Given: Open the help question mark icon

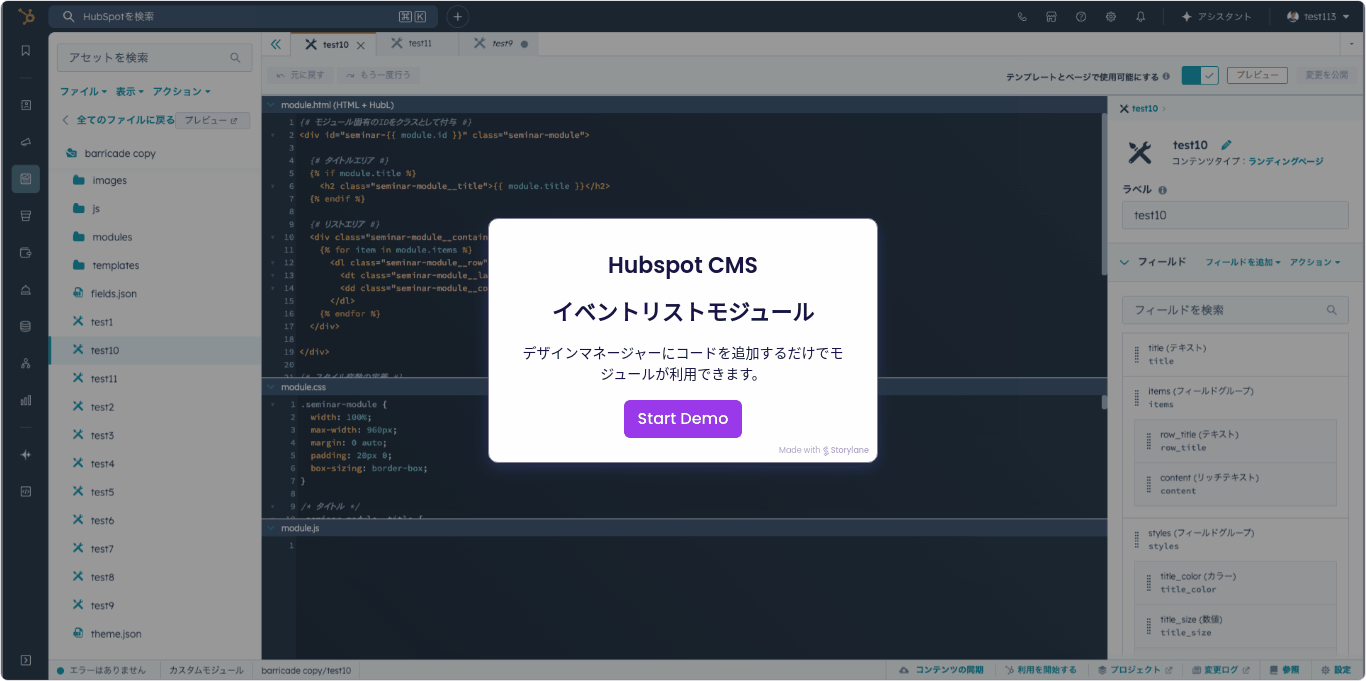Looking at the screenshot, I should (1081, 17).
